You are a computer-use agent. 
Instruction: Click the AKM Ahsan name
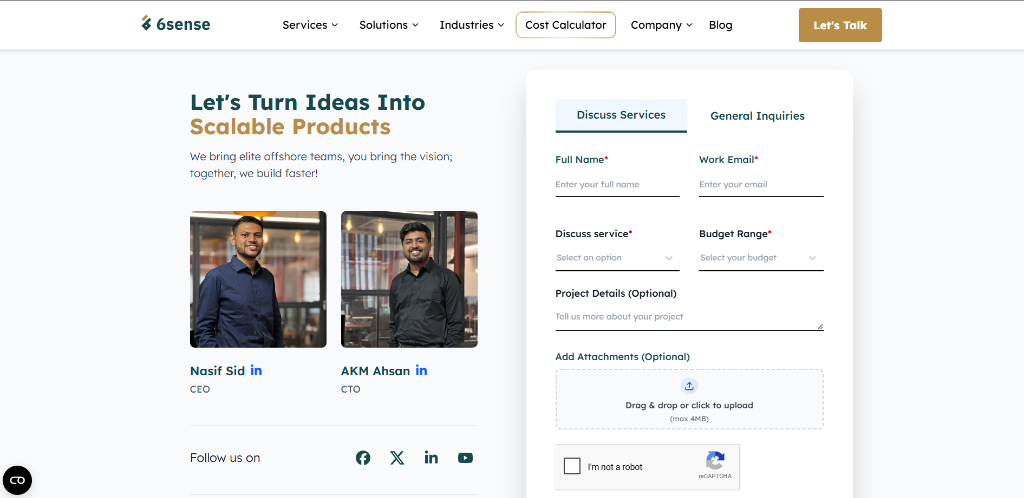(x=376, y=371)
